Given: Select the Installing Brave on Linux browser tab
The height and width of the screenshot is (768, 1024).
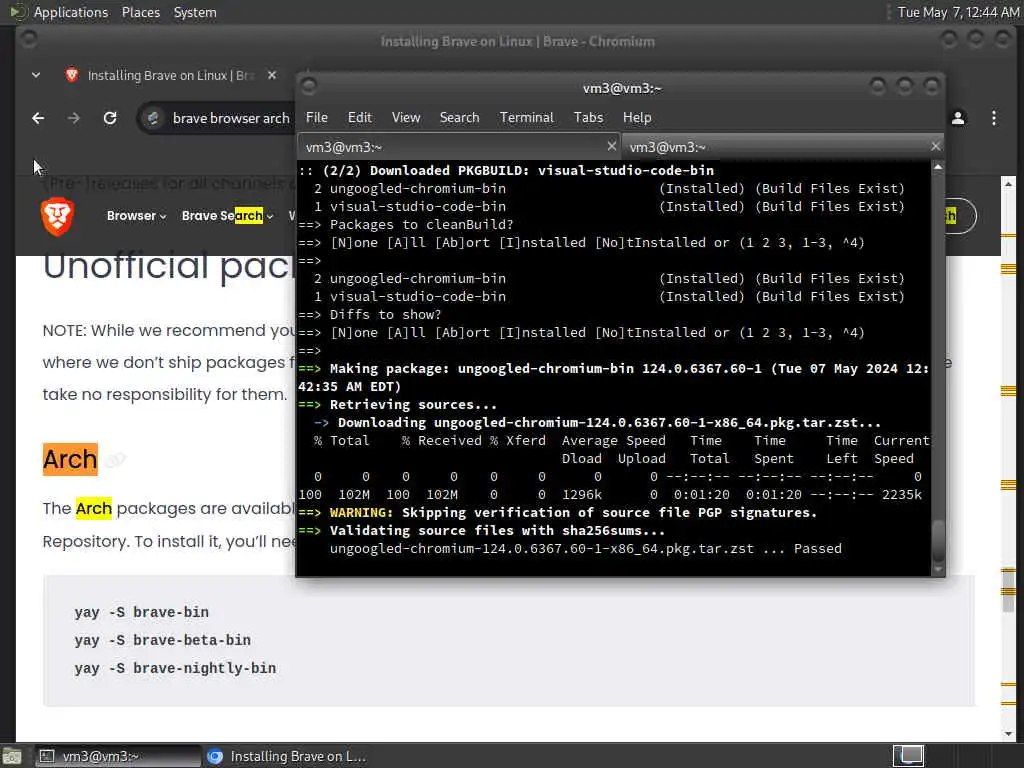Looking at the screenshot, I should click(x=171, y=75).
